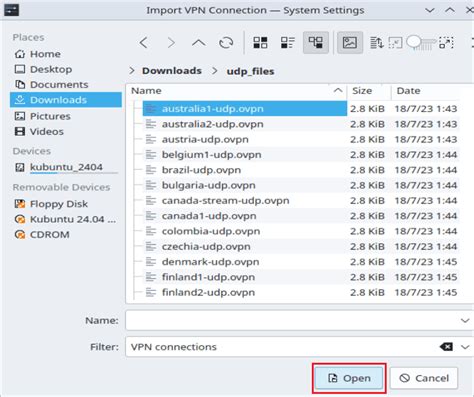
Task: Click Open to import selected VPN
Action: (x=349, y=378)
